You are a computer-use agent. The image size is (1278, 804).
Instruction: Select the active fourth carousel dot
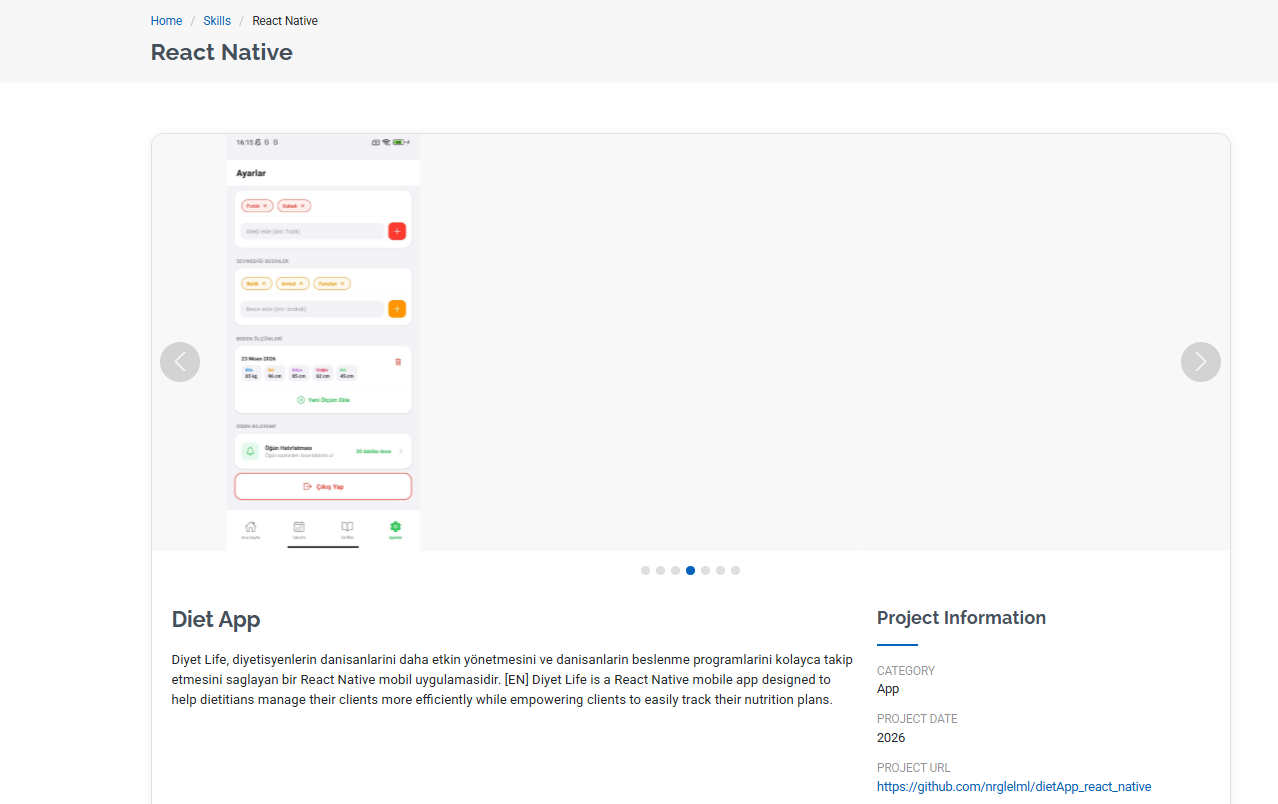(691, 571)
